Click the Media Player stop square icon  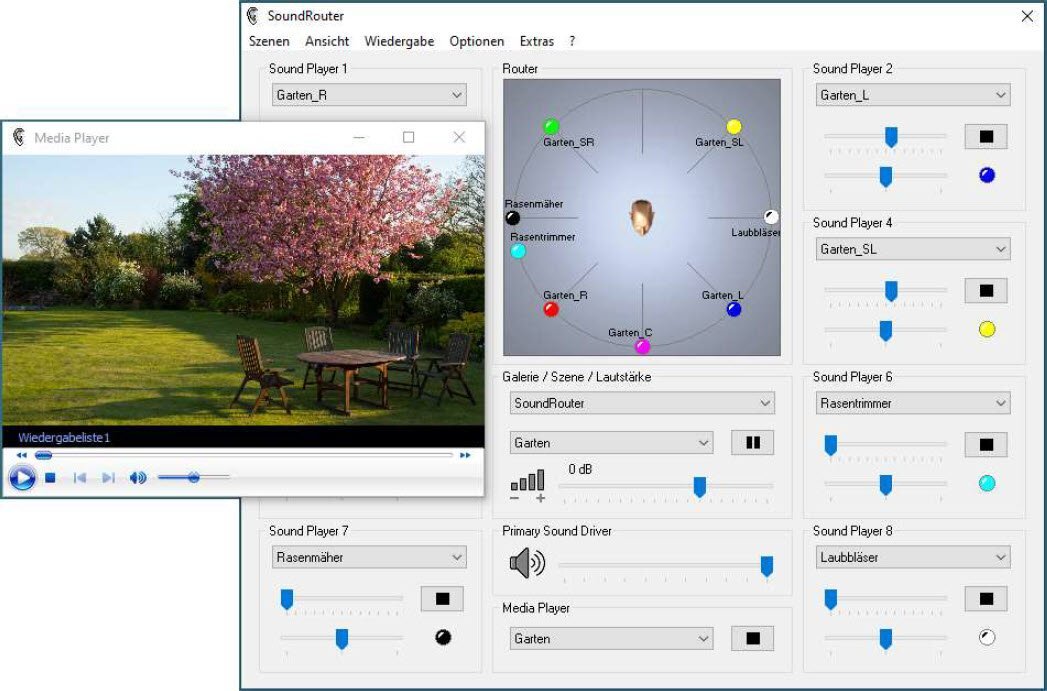50,478
